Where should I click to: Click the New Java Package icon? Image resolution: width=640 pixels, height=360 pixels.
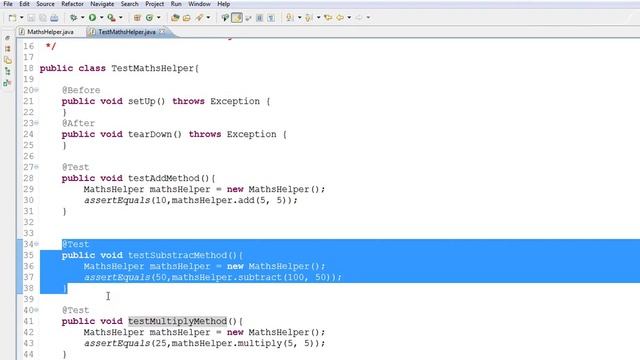tap(137, 18)
